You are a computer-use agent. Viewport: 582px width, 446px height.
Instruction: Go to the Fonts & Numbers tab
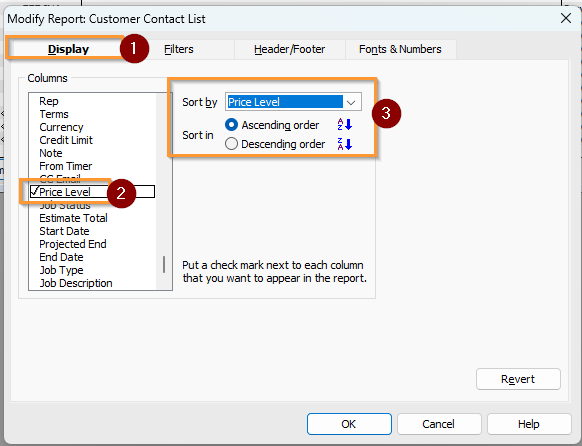400,49
